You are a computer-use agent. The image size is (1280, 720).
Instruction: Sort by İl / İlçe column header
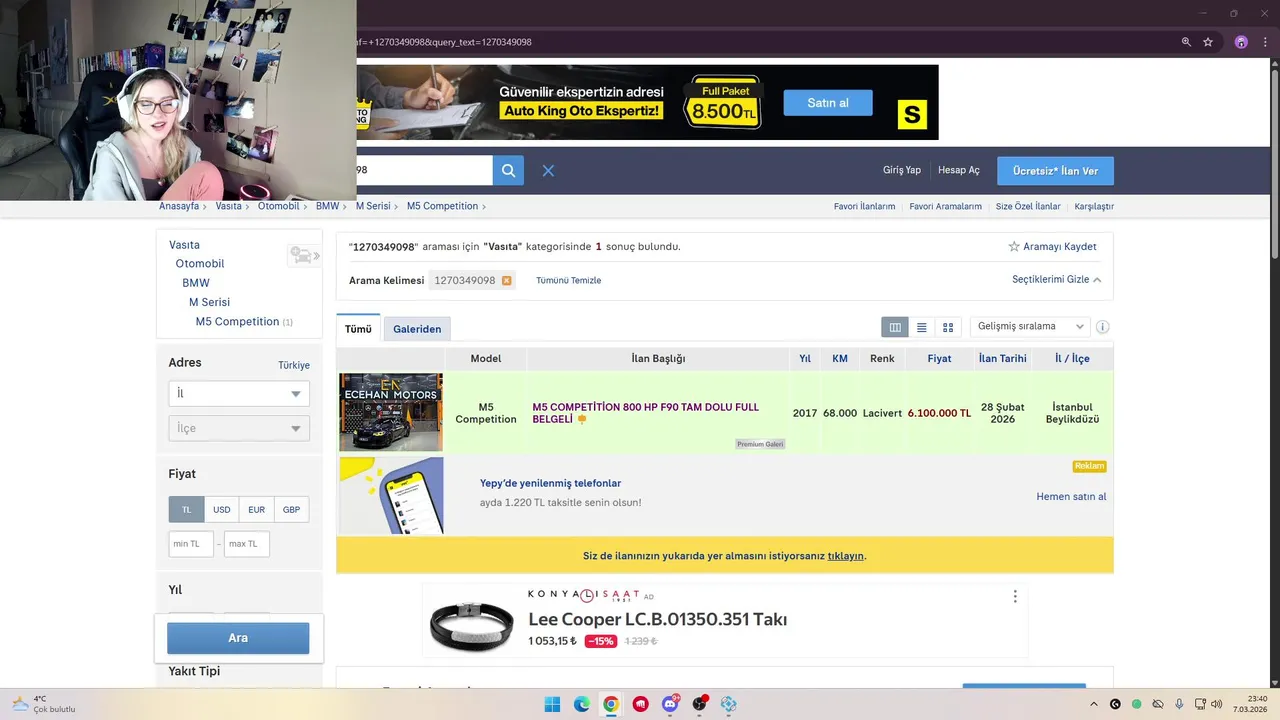(1072, 358)
